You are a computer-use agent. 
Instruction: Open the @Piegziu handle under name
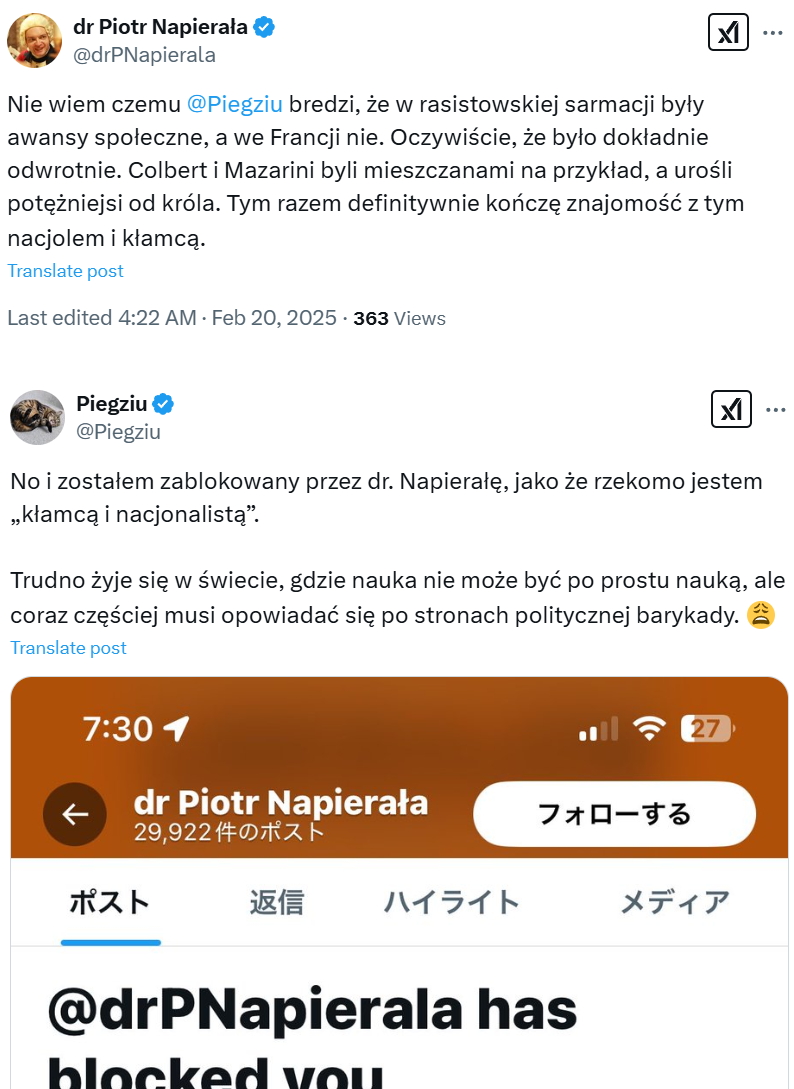pos(118,431)
